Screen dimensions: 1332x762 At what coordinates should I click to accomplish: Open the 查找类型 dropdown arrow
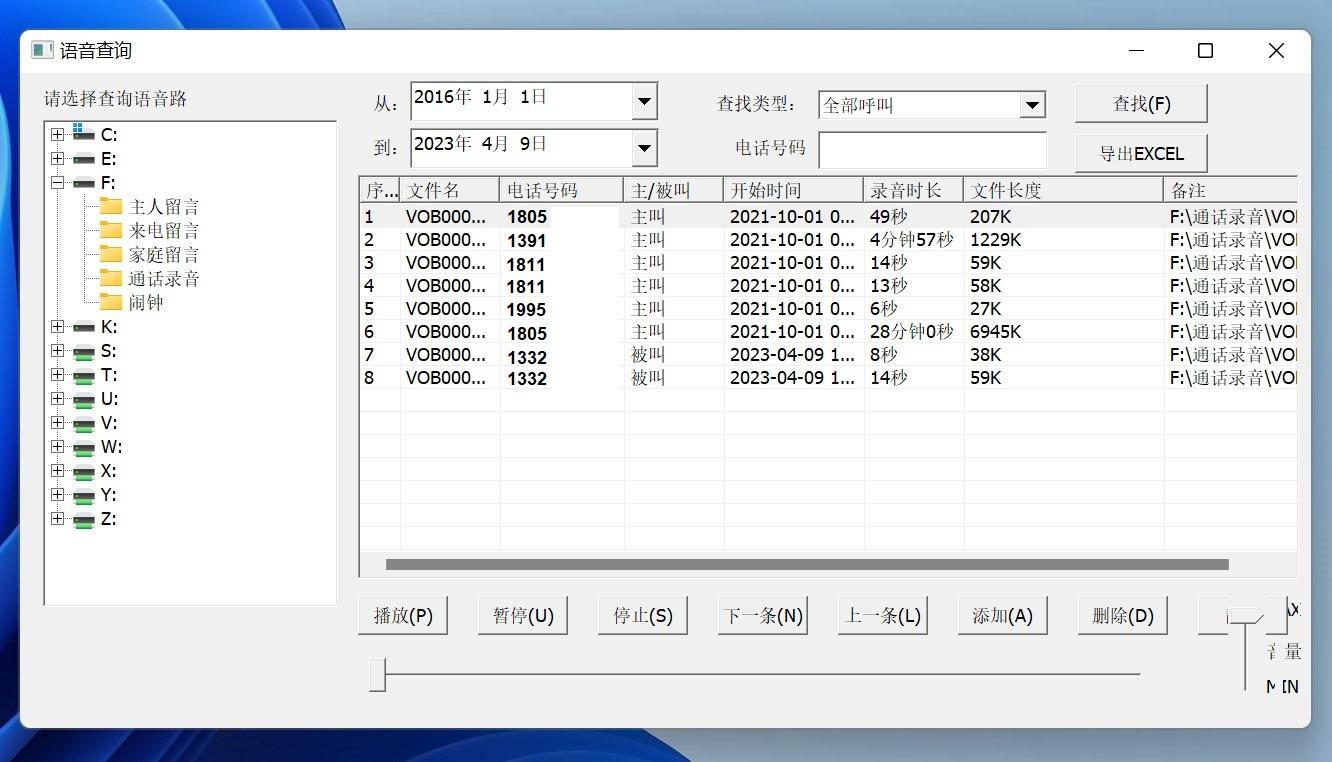tap(1032, 104)
